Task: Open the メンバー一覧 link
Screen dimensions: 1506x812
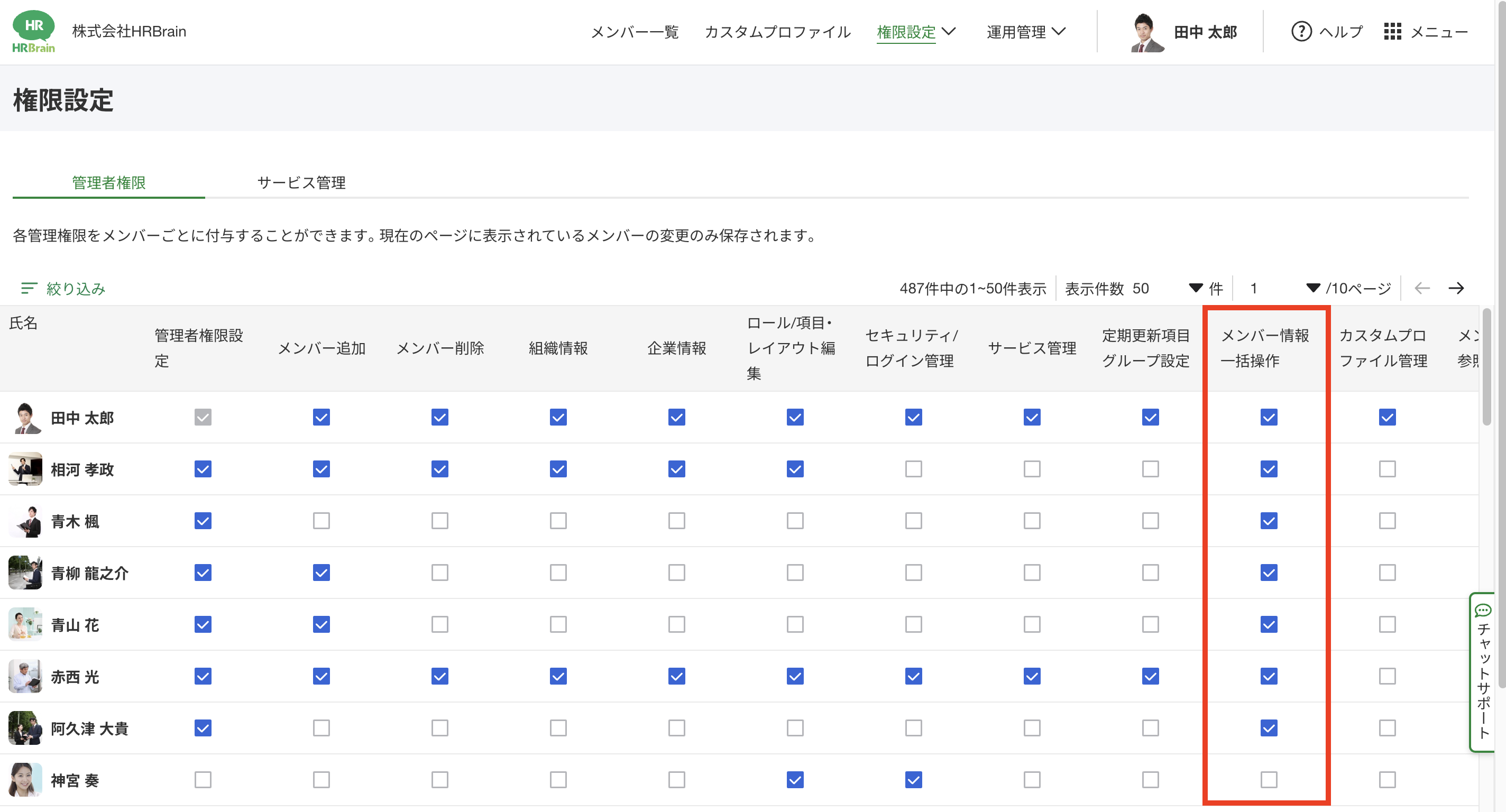Action: pyautogui.click(x=635, y=32)
